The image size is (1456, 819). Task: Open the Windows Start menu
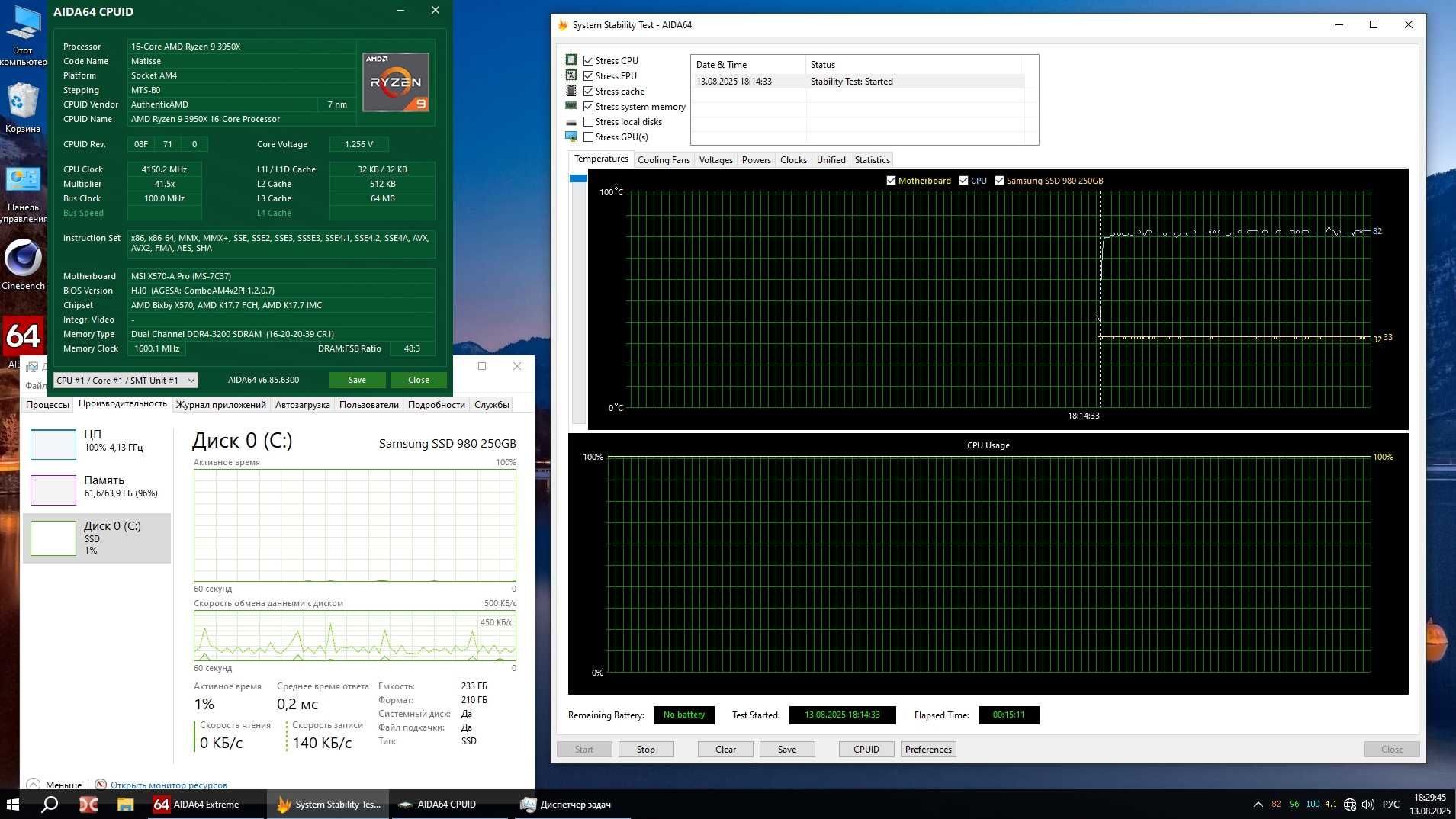pos(12,804)
